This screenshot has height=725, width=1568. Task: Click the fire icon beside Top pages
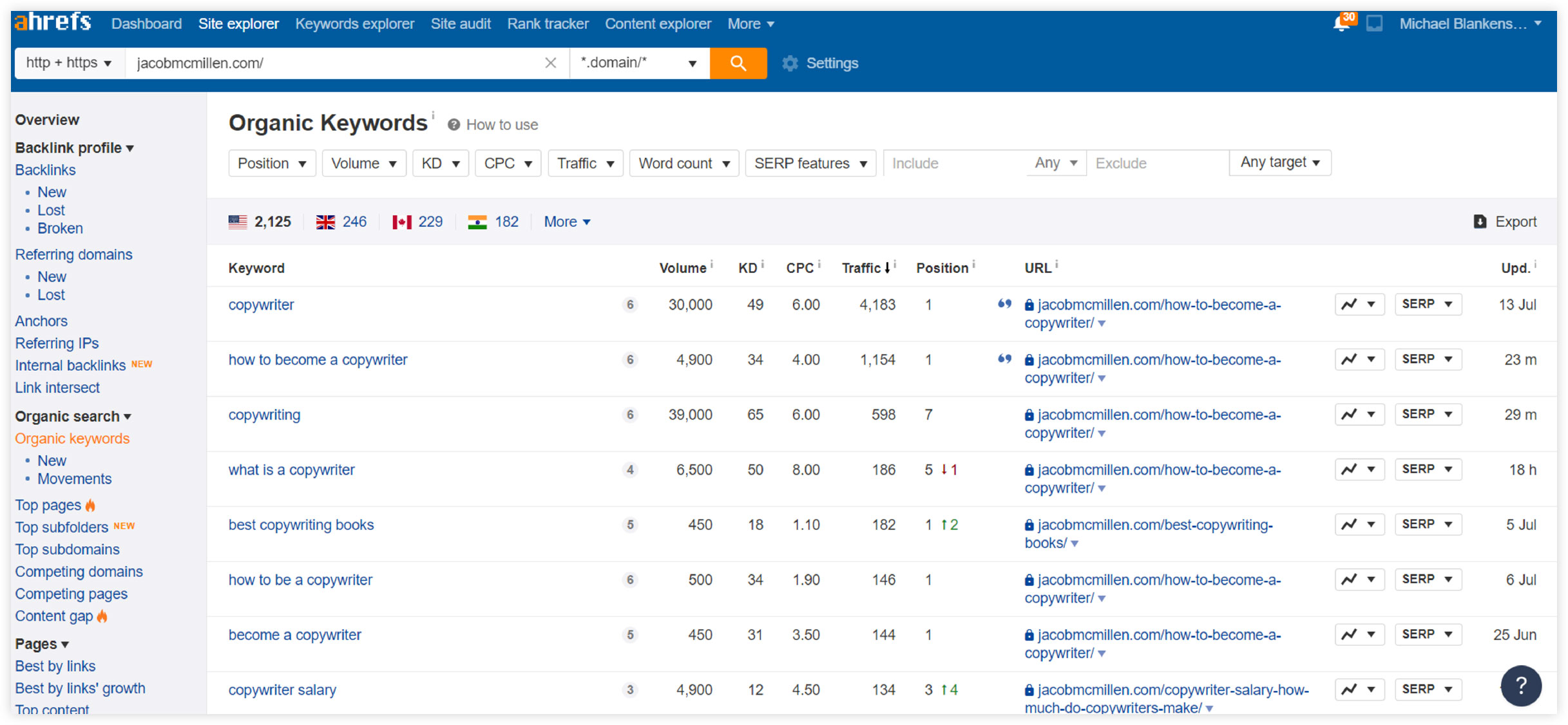coord(90,505)
